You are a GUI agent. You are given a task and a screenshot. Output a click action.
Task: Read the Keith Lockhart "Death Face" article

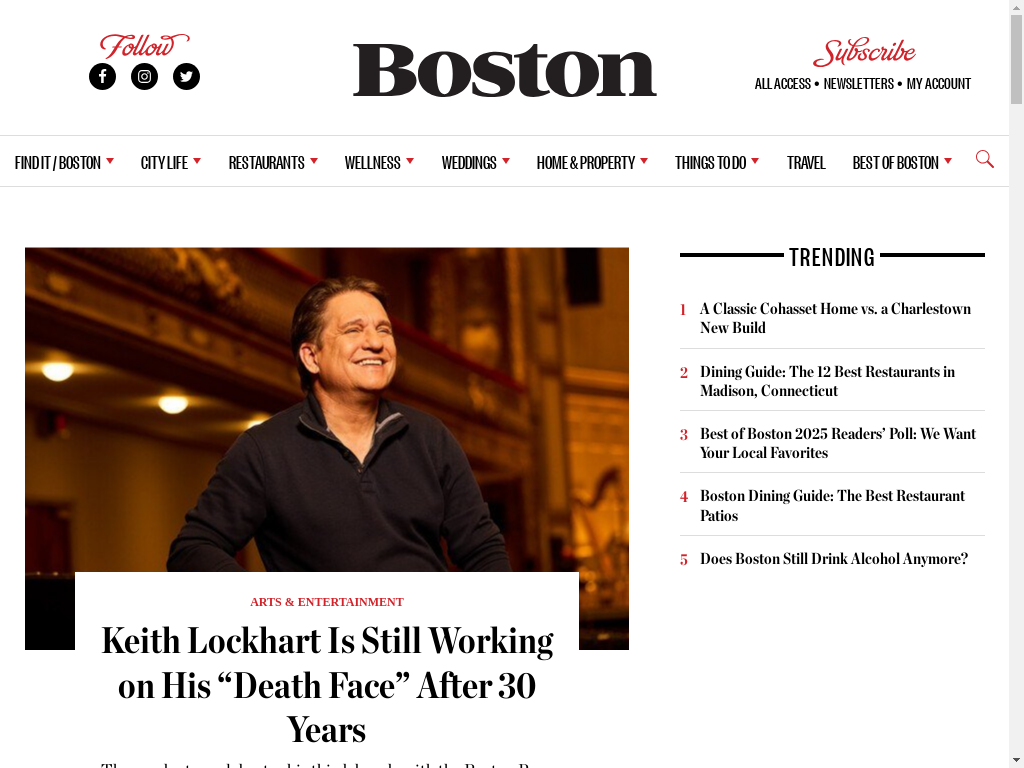coord(327,685)
